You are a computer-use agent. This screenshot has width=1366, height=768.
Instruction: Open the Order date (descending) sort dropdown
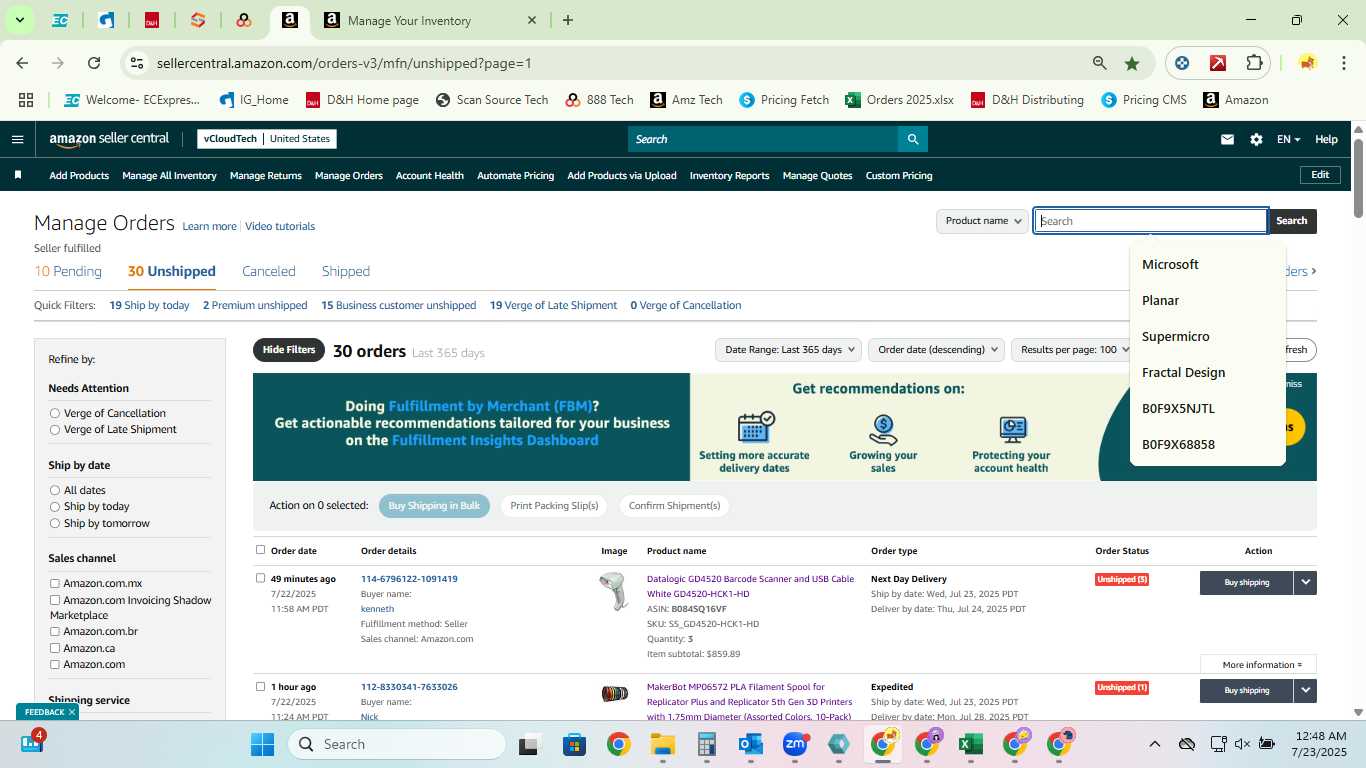937,350
